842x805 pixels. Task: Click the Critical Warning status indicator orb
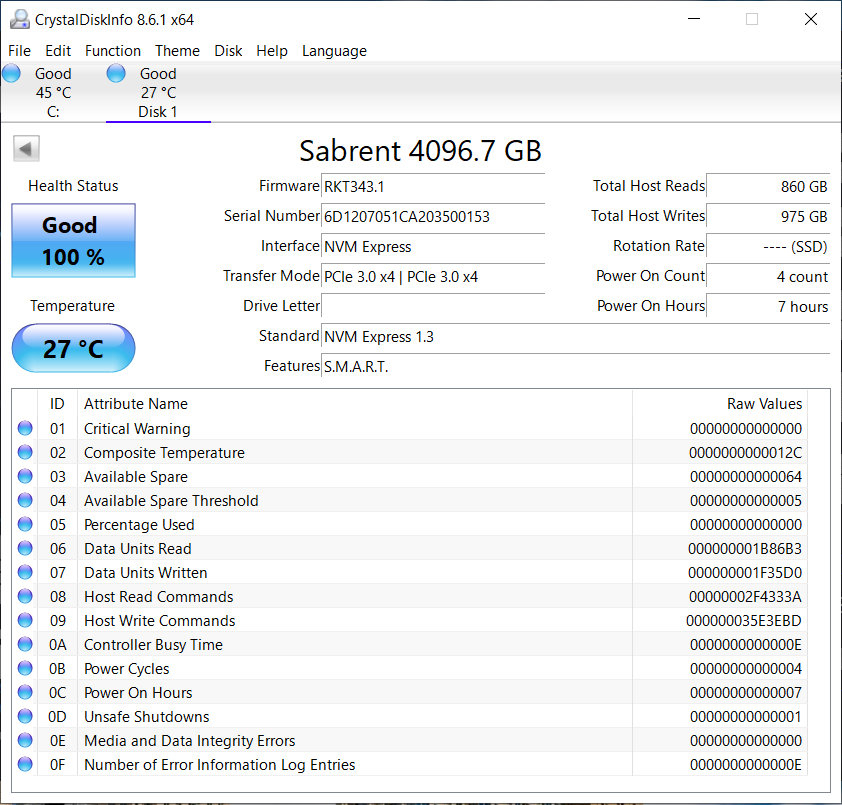coord(25,429)
